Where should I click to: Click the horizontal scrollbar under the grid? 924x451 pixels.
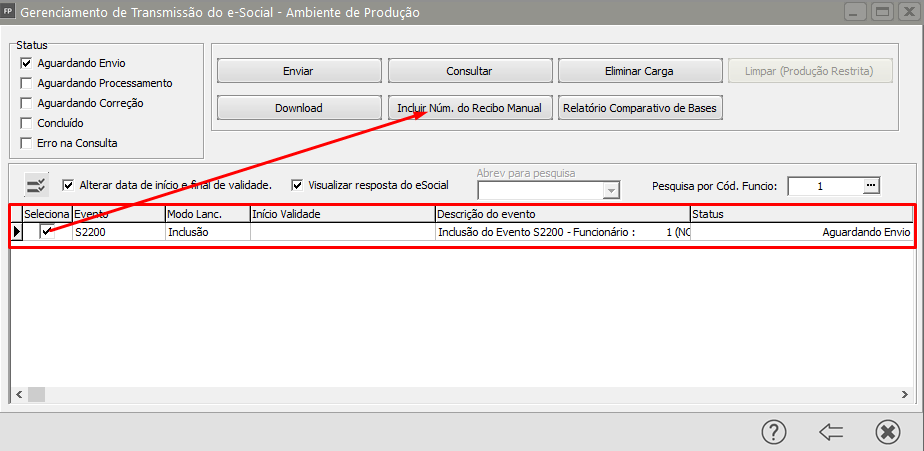tap(460, 398)
